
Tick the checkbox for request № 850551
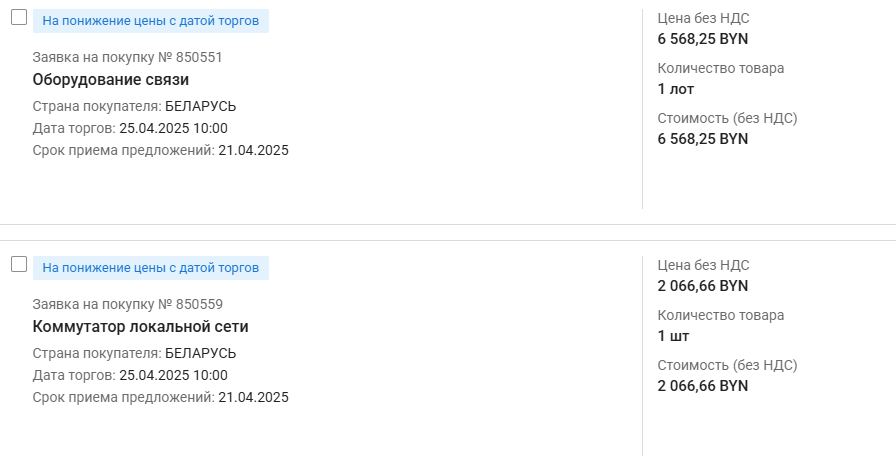(18, 18)
